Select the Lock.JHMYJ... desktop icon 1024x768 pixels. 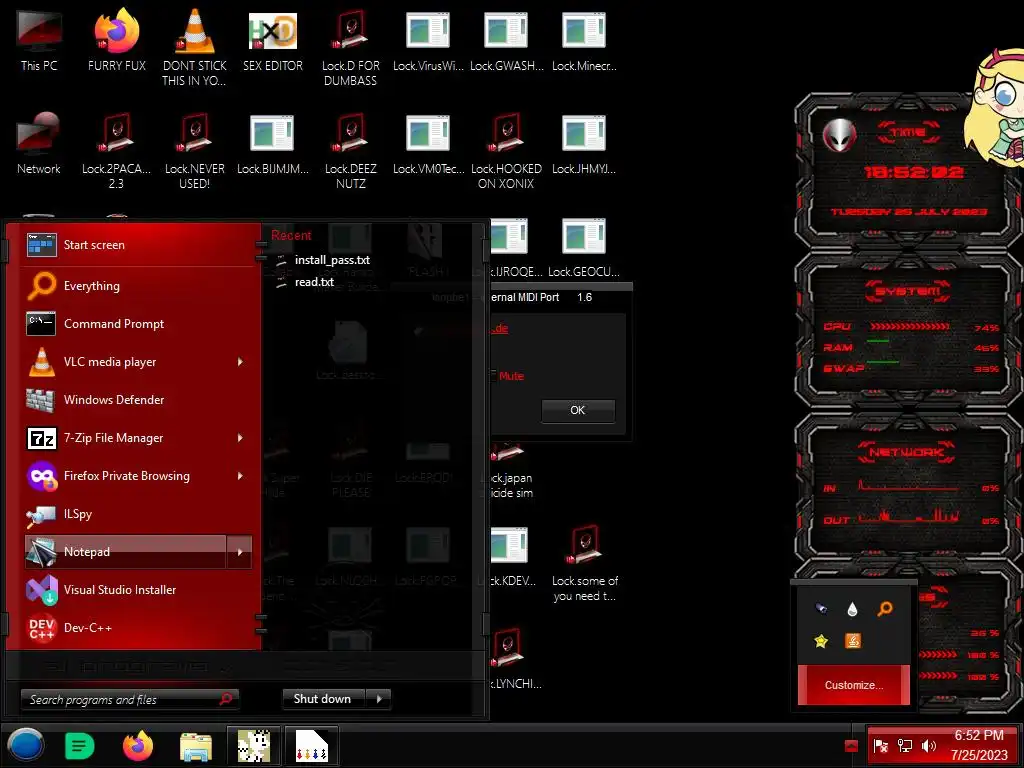click(584, 144)
